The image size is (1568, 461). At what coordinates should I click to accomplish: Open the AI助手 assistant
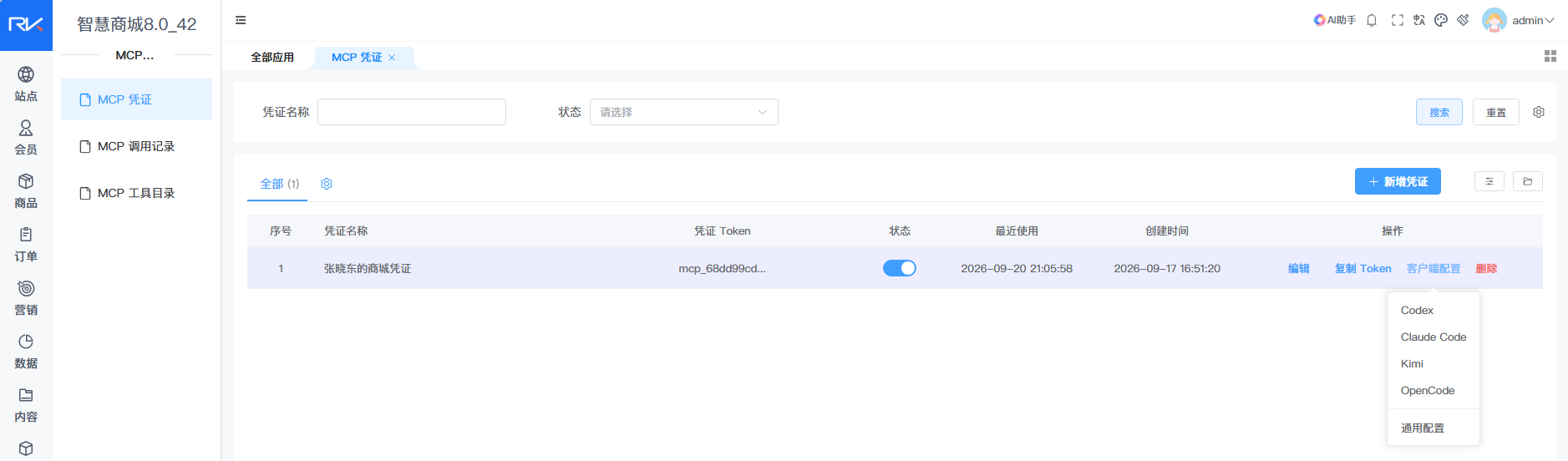click(1334, 20)
